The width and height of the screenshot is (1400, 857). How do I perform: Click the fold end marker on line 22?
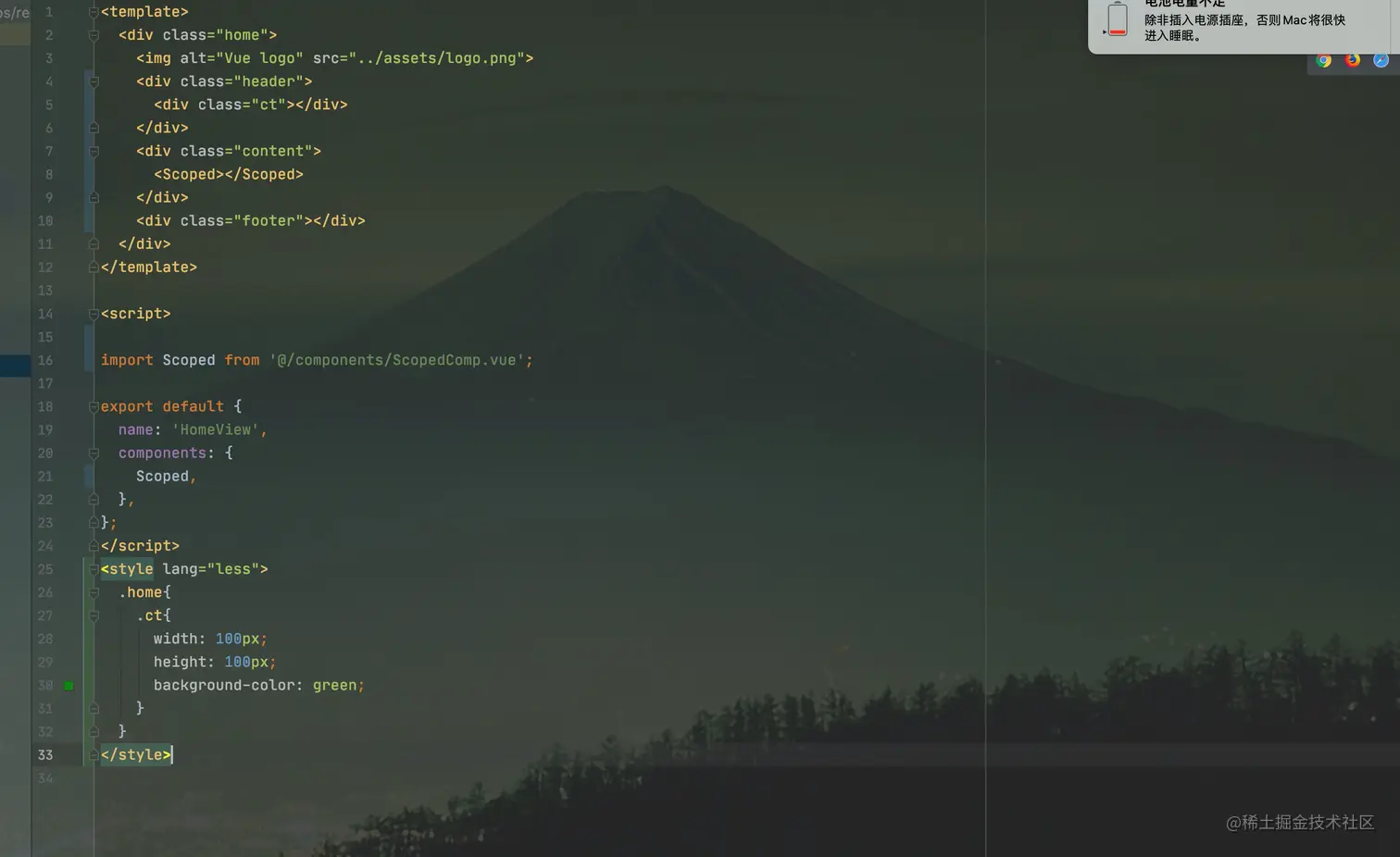94,500
